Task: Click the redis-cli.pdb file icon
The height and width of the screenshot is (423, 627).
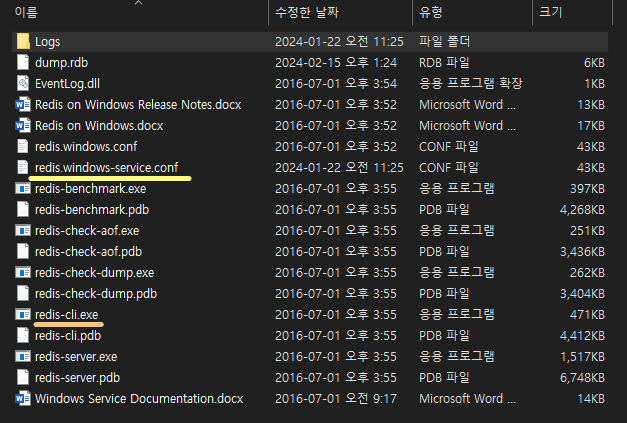Action: [x=23, y=335]
